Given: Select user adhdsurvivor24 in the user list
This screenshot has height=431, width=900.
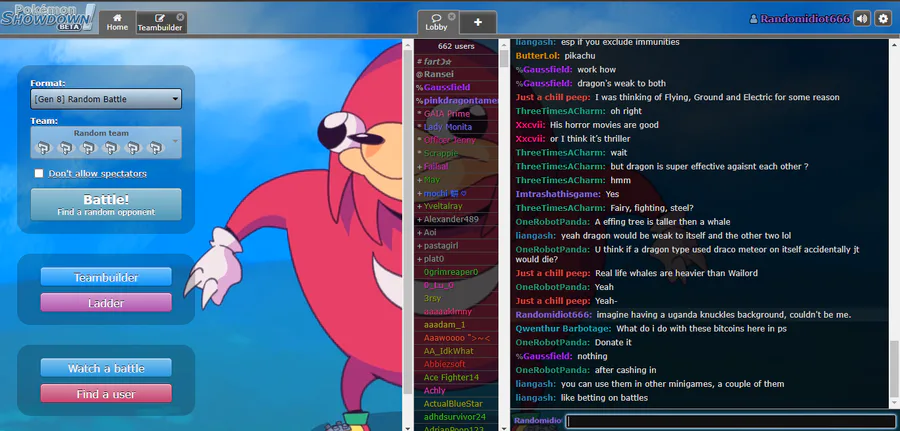Looking at the screenshot, I should [456, 417].
